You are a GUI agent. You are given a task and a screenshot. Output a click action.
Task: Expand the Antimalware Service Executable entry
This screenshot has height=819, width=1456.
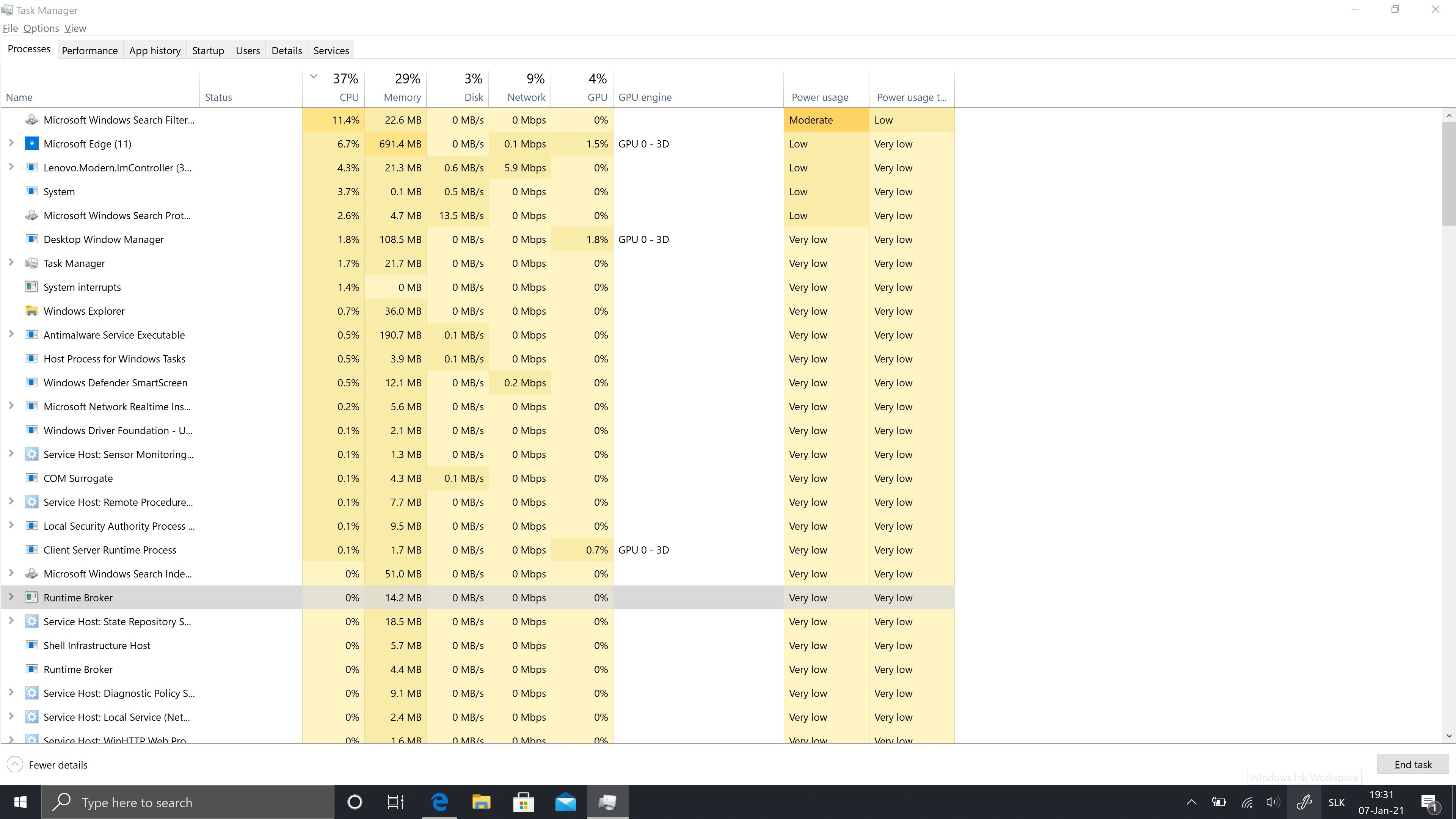pos(11,334)
